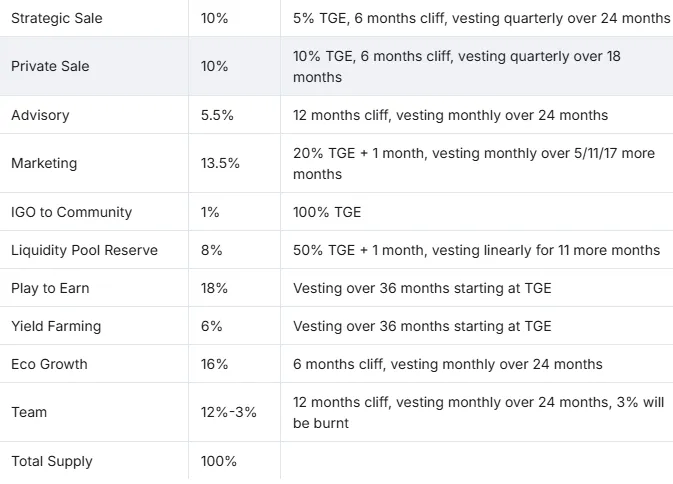Click the Eco Growth vesting schedule text
Screen dimensions: 673x484
coord(447,364)
